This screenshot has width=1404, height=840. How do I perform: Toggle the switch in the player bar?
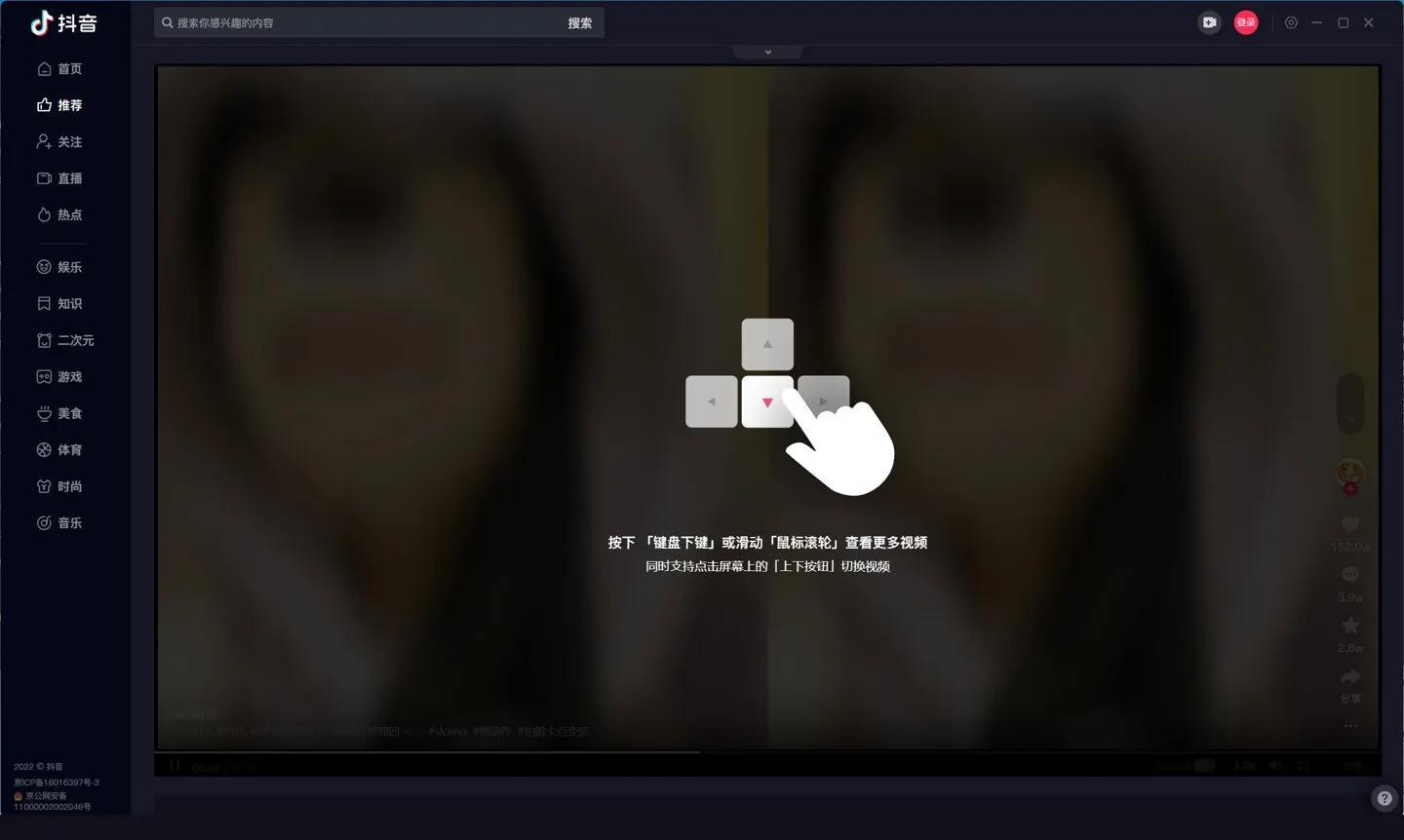click(1204, 766)
